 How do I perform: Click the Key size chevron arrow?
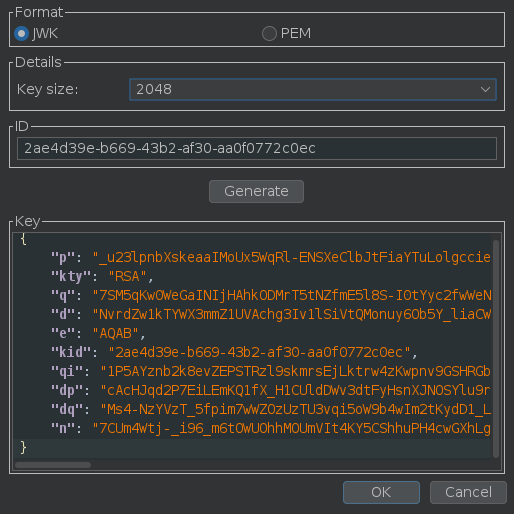pyautogui.click(x=485, y=89)
